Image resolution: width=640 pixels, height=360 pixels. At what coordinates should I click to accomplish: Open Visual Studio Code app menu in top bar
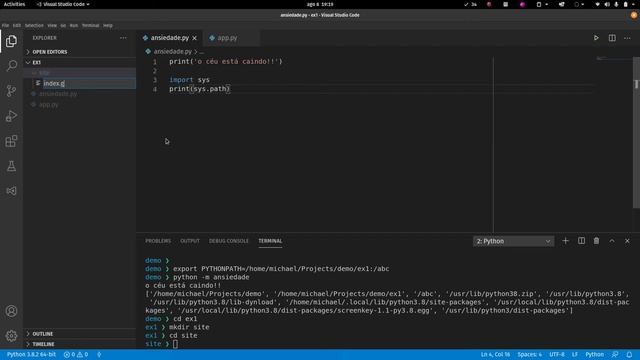tap(63, 4)
